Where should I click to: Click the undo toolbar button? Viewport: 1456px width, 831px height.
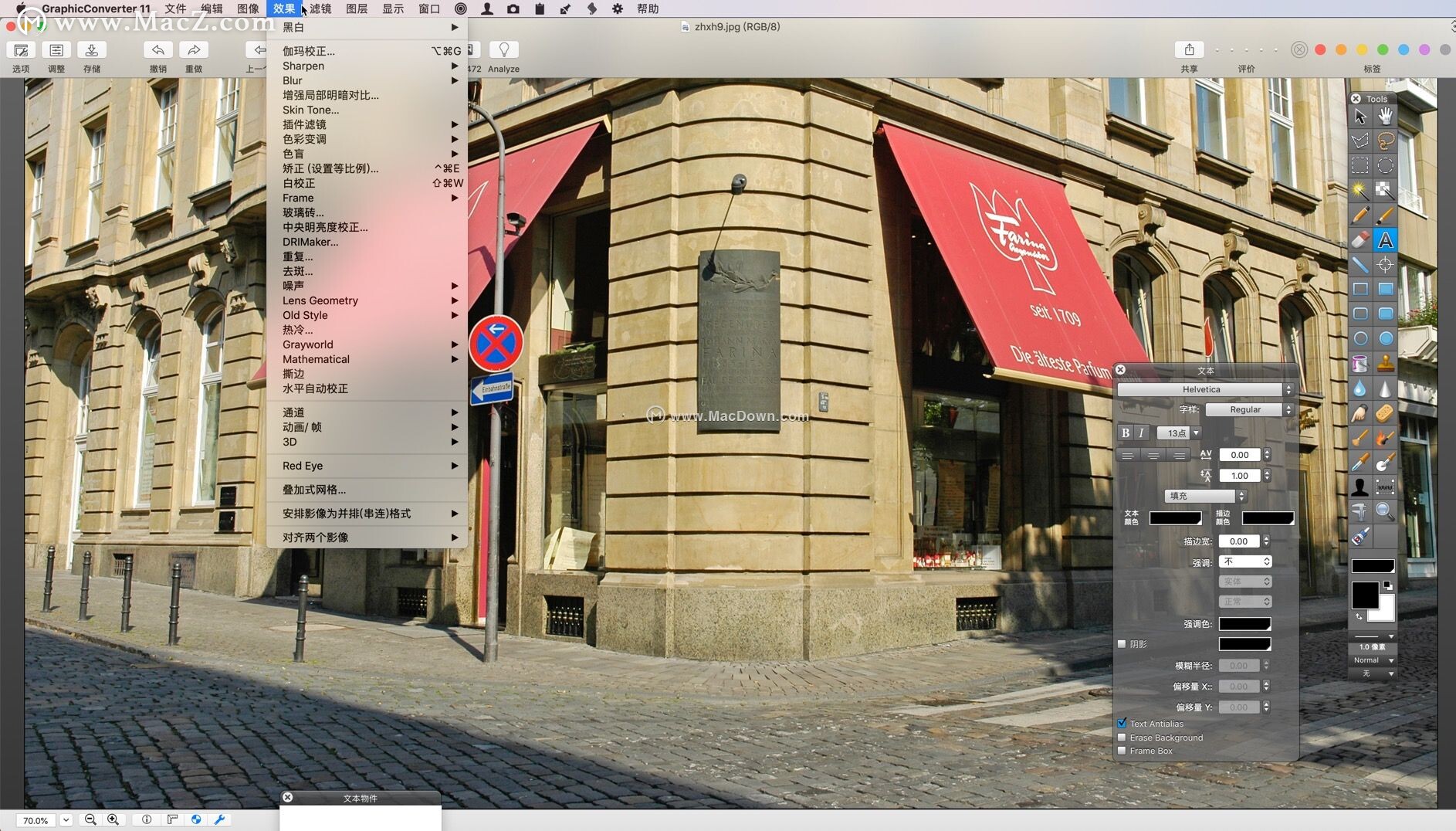click(x=158, y=50)
